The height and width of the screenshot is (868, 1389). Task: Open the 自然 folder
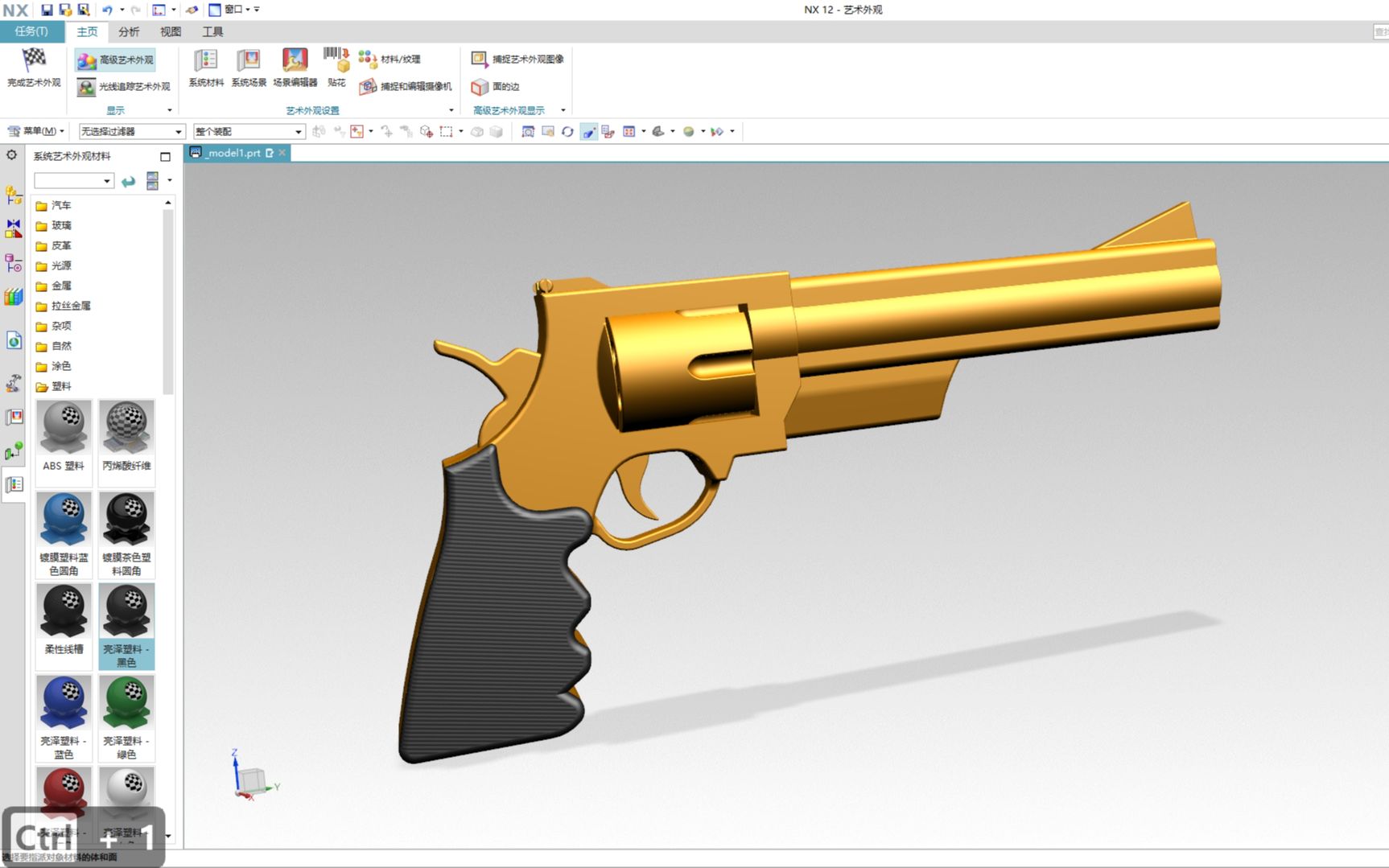53,346
